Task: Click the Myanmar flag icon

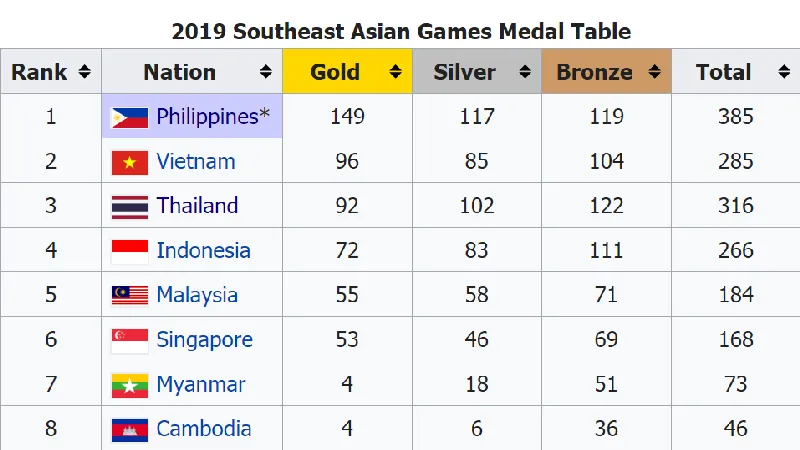Action: click(x=129, y=385)
